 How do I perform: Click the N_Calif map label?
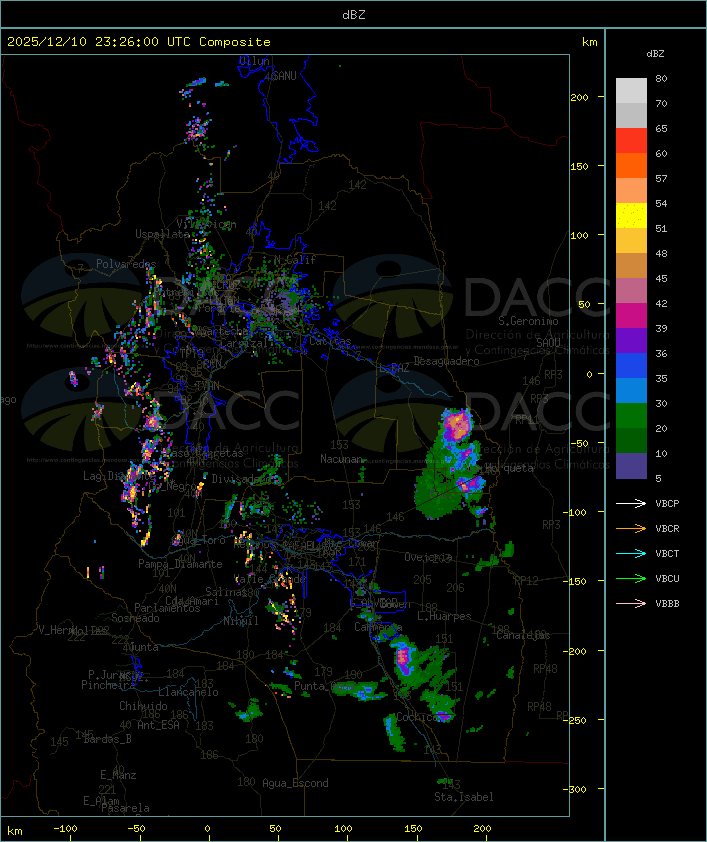pyautogui.click(x=295, y=260)
